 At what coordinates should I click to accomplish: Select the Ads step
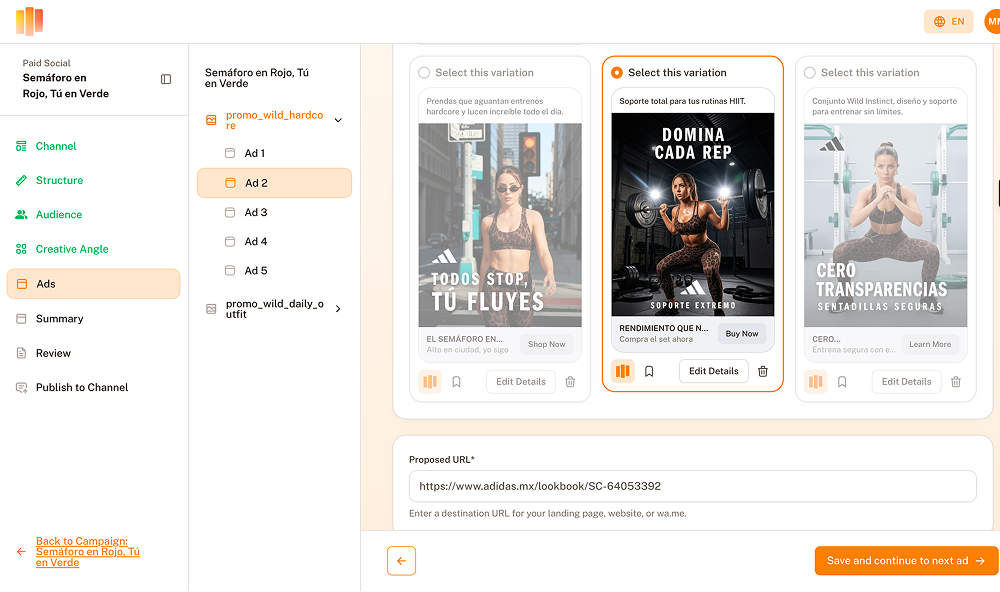coord(93,284)
